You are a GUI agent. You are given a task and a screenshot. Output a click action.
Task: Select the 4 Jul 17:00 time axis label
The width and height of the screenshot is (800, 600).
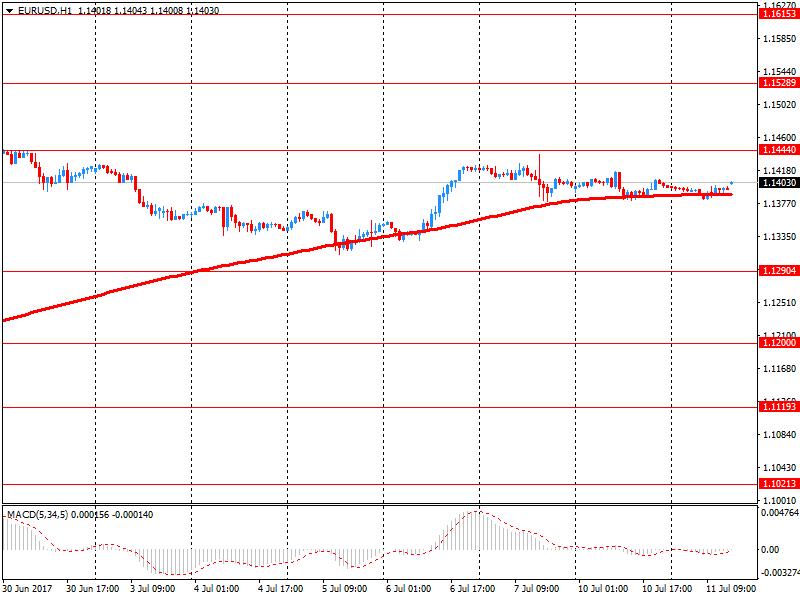280,589
